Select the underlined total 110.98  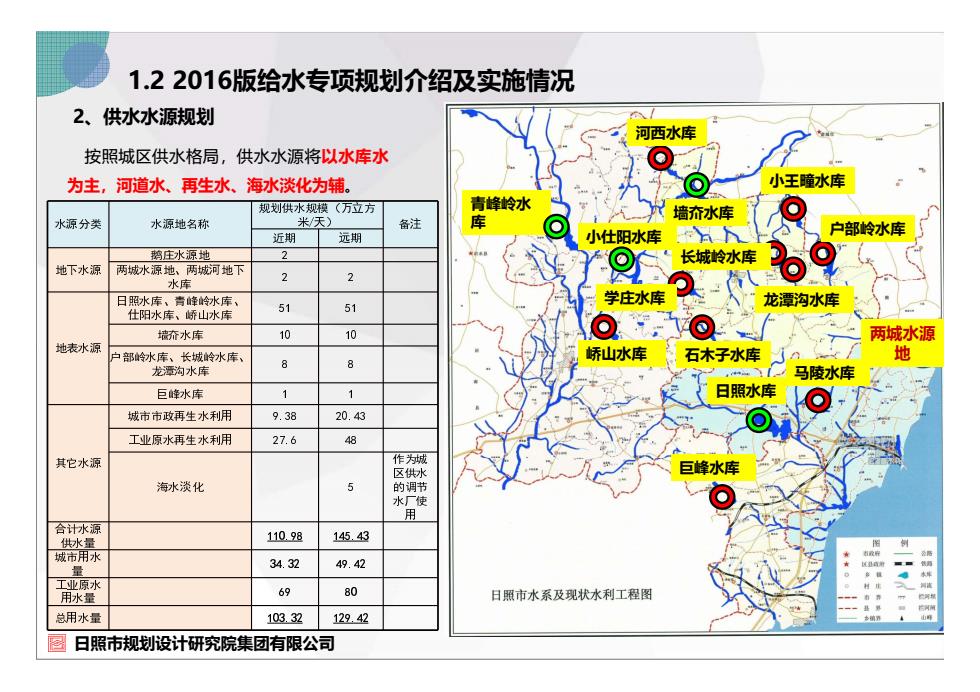click(x=284, y=536)
